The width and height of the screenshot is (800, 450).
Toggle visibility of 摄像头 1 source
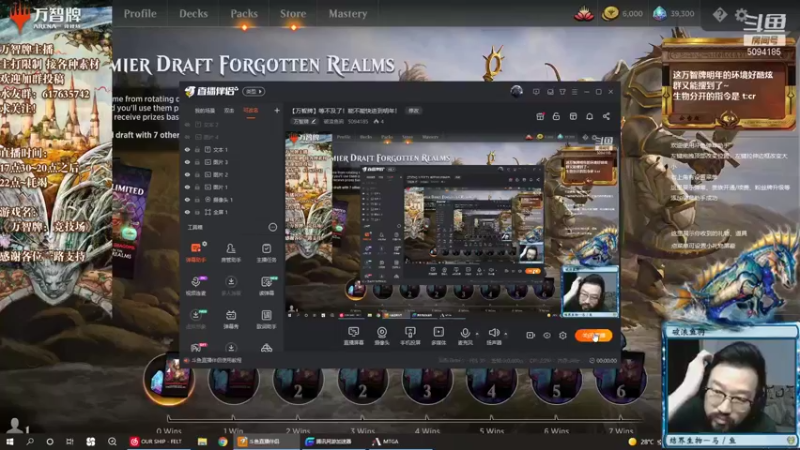click(x=187, y=199)
